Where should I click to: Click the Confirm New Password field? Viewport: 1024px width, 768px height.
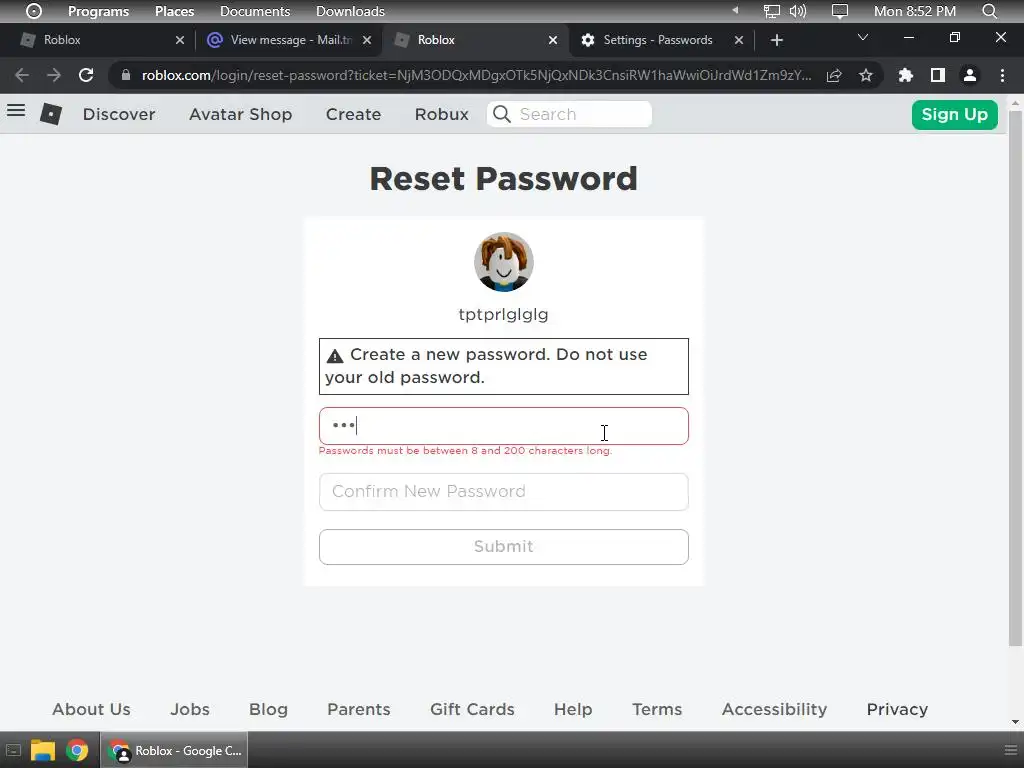504,491
